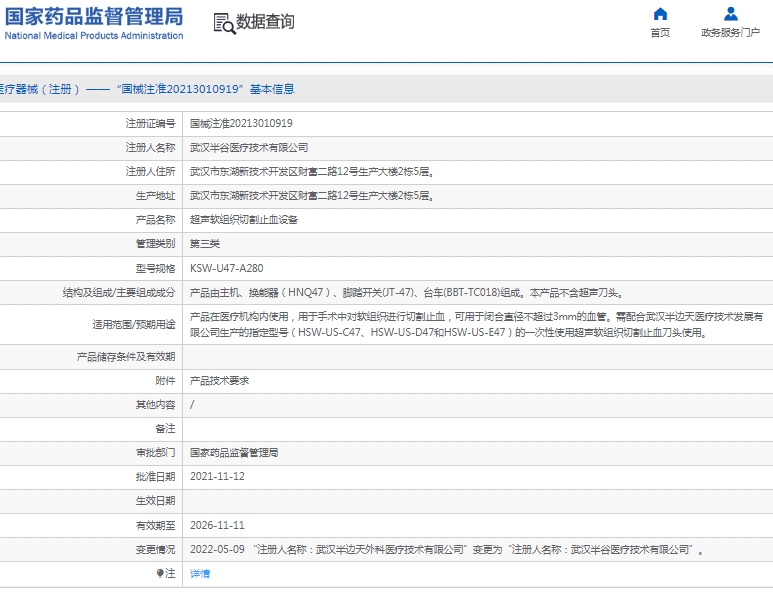Click model value KSW-U47-A280
The image size is (773, 593).
pyautogui.click(x=226, y=268)
